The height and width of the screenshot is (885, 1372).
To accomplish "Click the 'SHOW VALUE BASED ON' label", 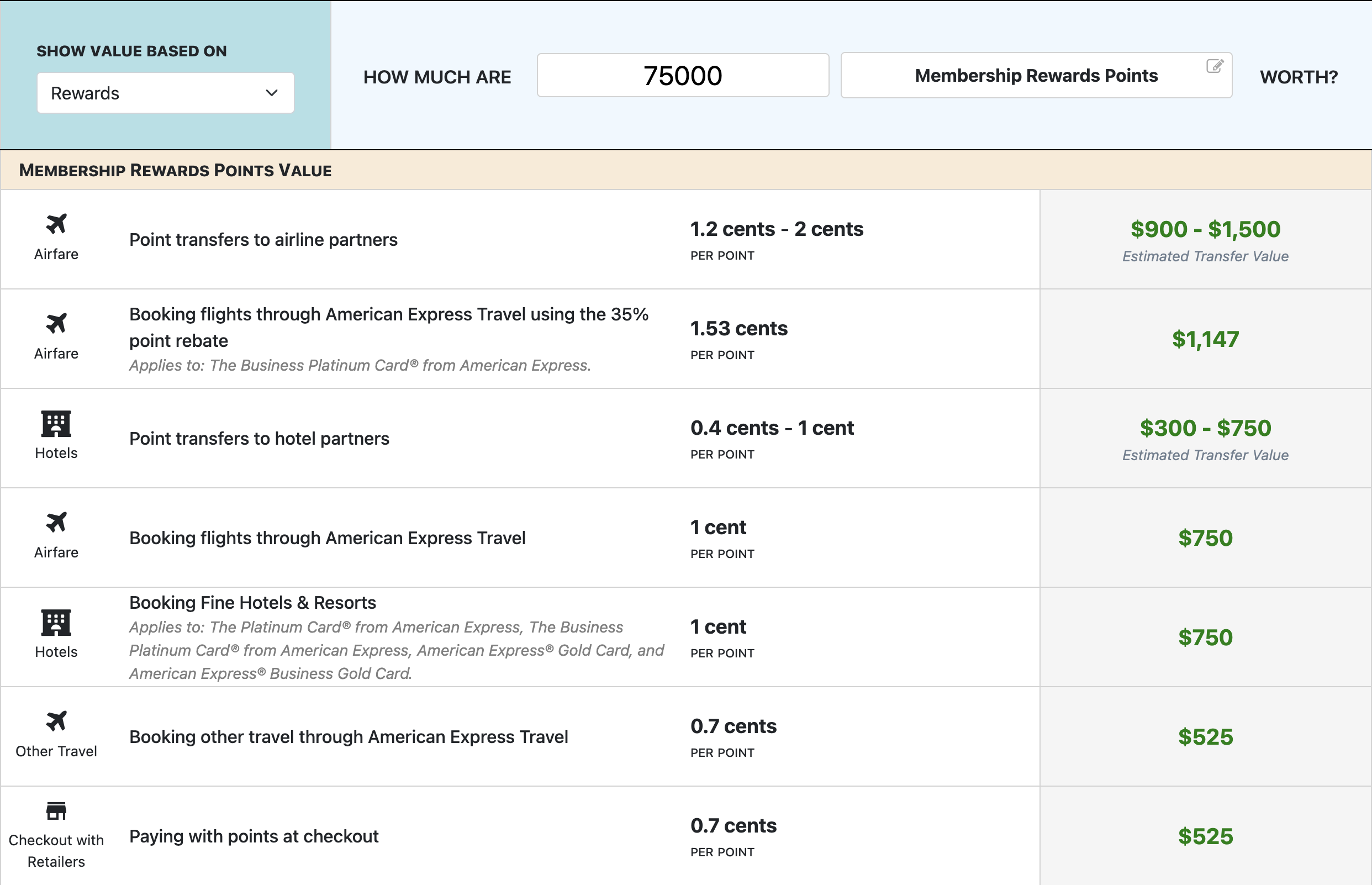I will point(131,51).
